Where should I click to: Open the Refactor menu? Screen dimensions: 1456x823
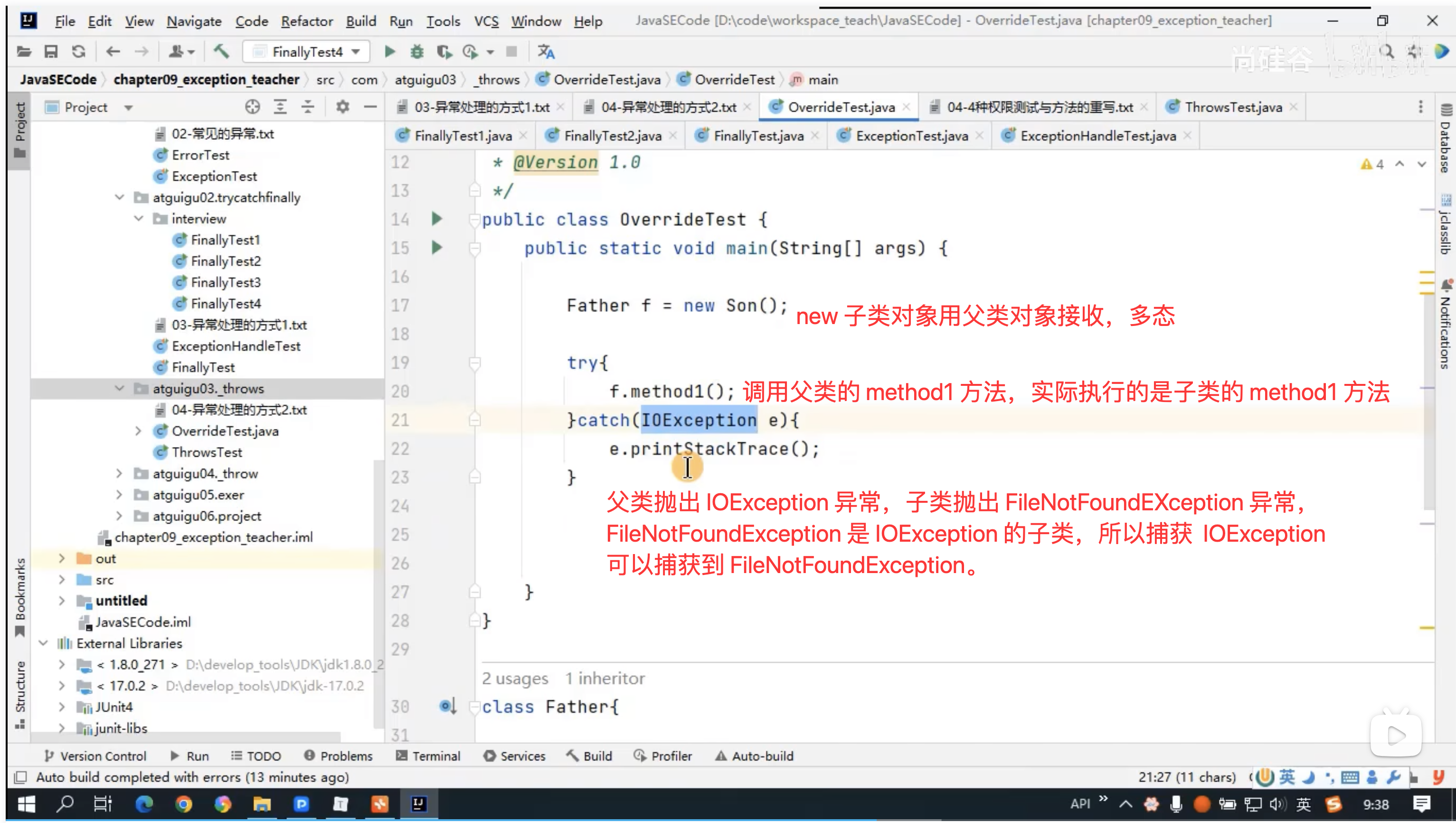click(306, 21)
